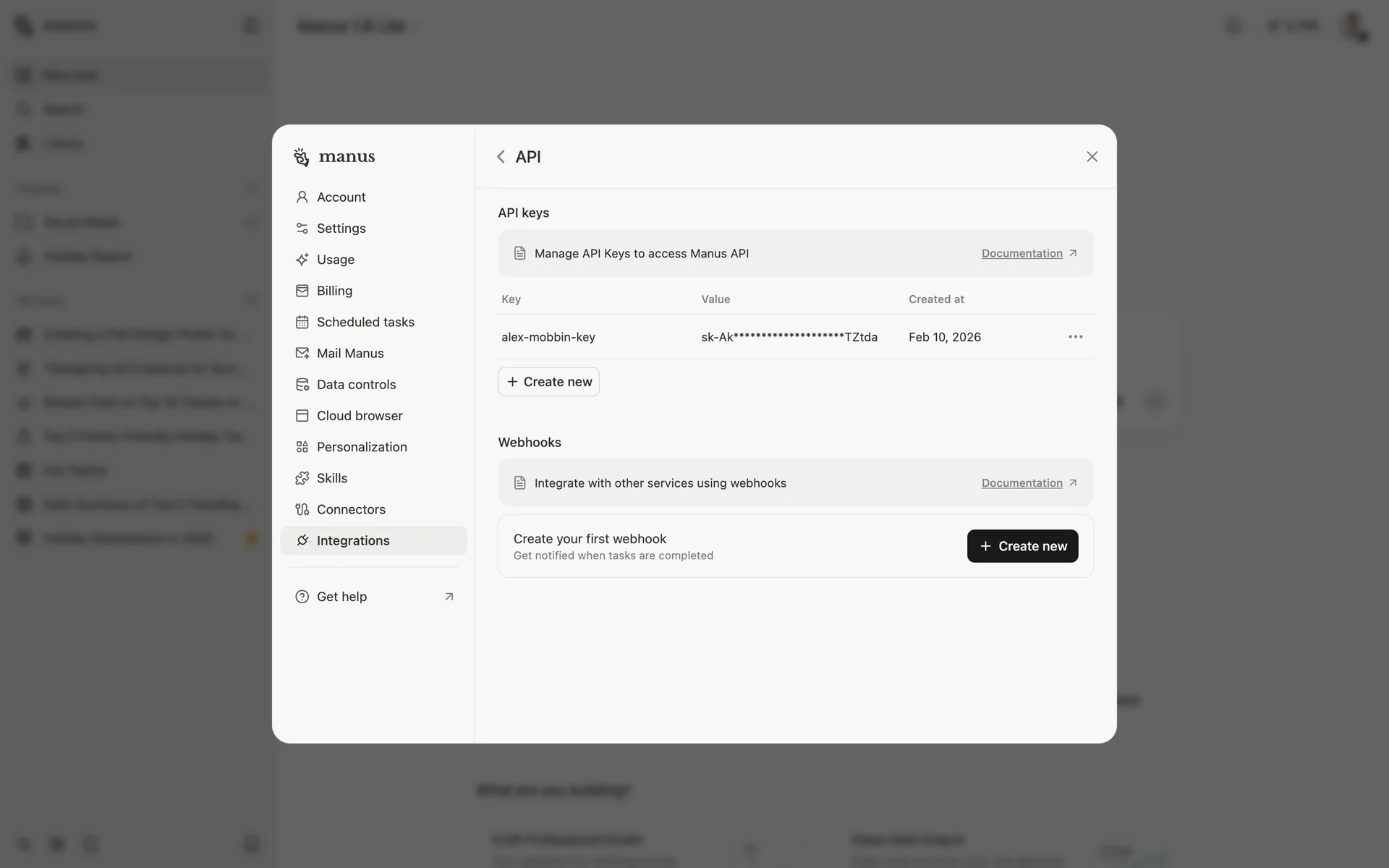Click the Get help question-mark icon
Viewport: 1389px width, 868px height.
pos(302,597)
